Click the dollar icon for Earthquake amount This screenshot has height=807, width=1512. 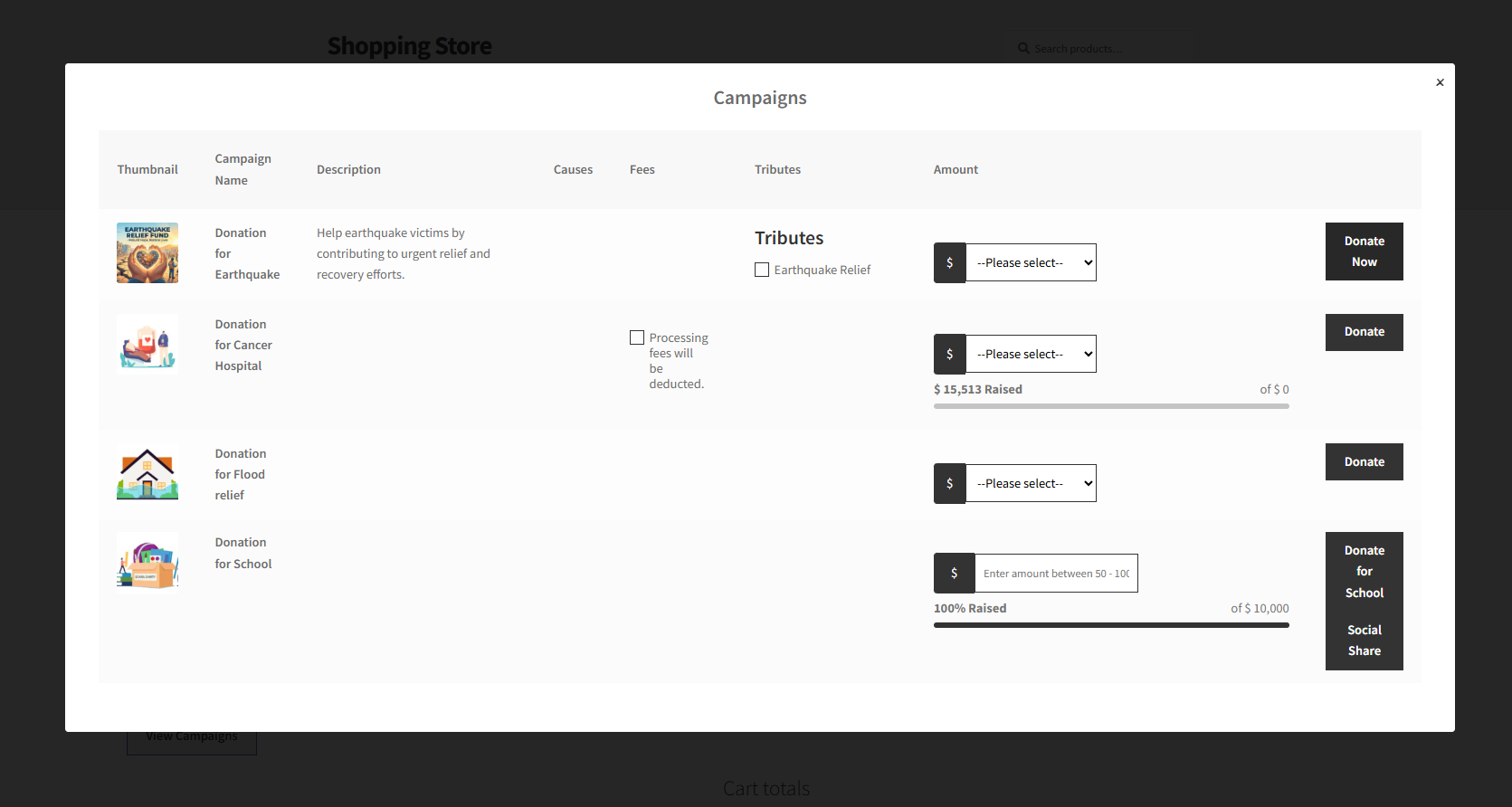tap(949, 263)
